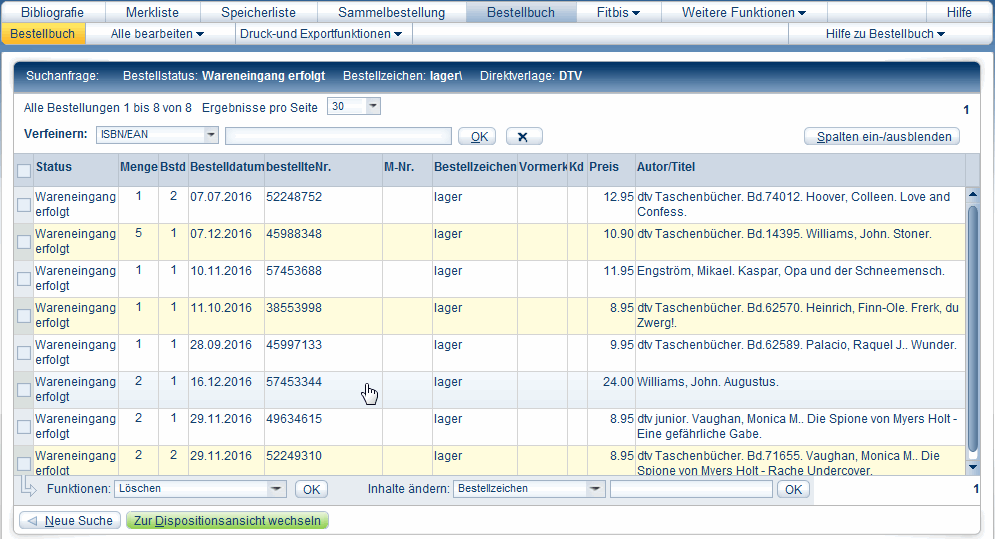Select checkbox for Williams, John. Augustus row
This screenshot has height=539, width=995.
24,390
